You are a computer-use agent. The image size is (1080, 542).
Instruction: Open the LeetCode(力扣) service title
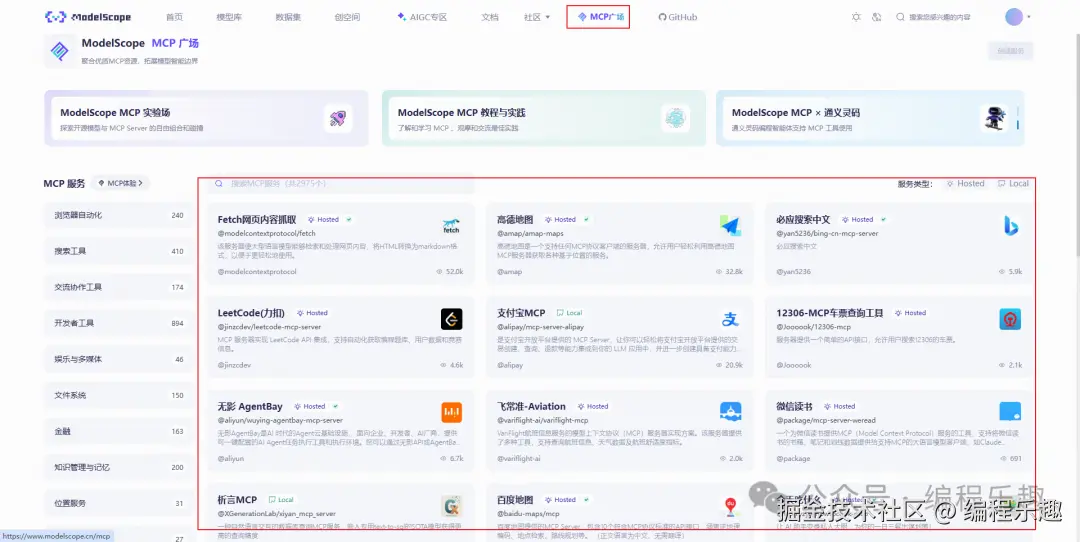[x=251, y=313]
